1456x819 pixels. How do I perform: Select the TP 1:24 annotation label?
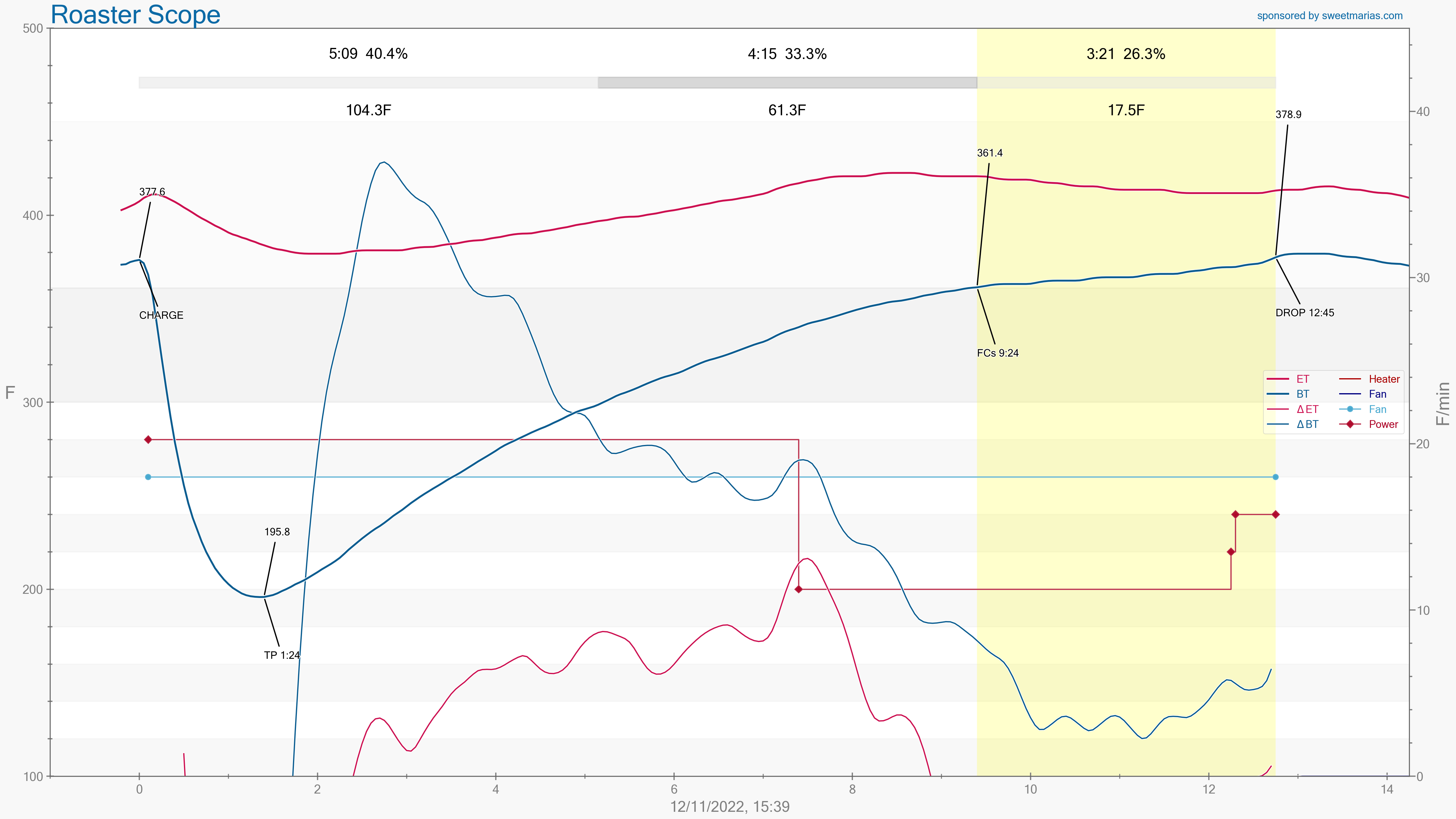[x=282, y=655]
